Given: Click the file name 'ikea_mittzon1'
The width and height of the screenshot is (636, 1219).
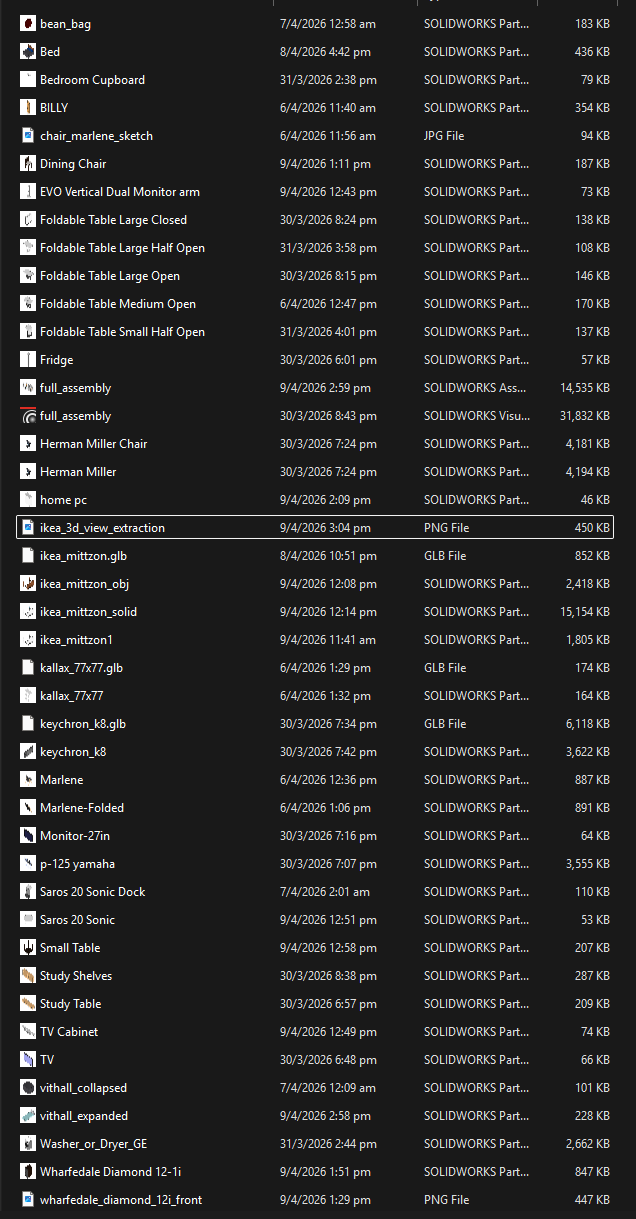Looking at the screenshot, I should pyautogui.click(x=76, y=639).
